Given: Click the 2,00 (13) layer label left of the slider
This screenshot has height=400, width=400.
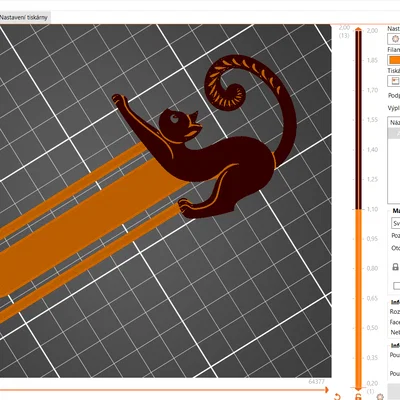Looking at the screenshot, I should pyautogui.click(x=344, y=31).
